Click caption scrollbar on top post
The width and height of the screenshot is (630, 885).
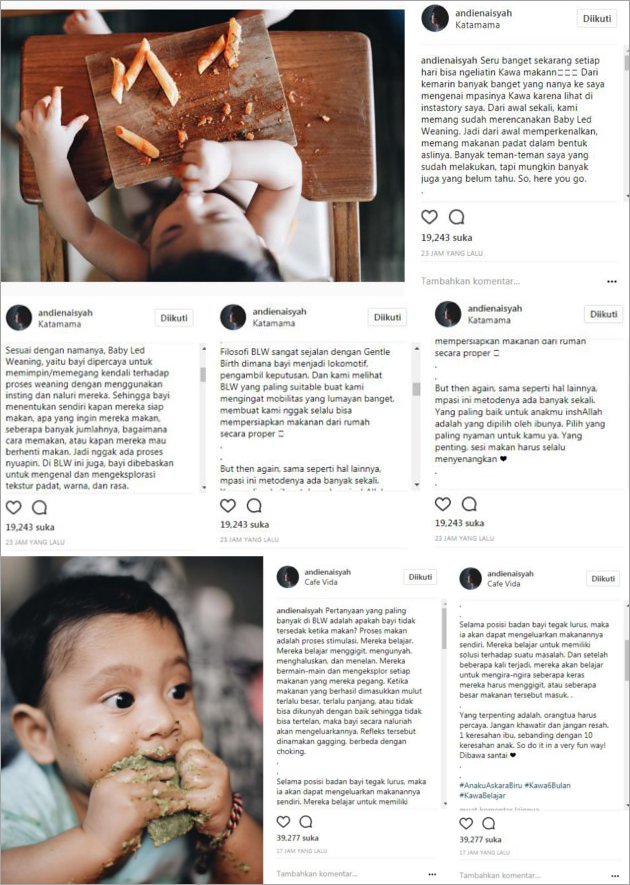click(x=626, y=122)
